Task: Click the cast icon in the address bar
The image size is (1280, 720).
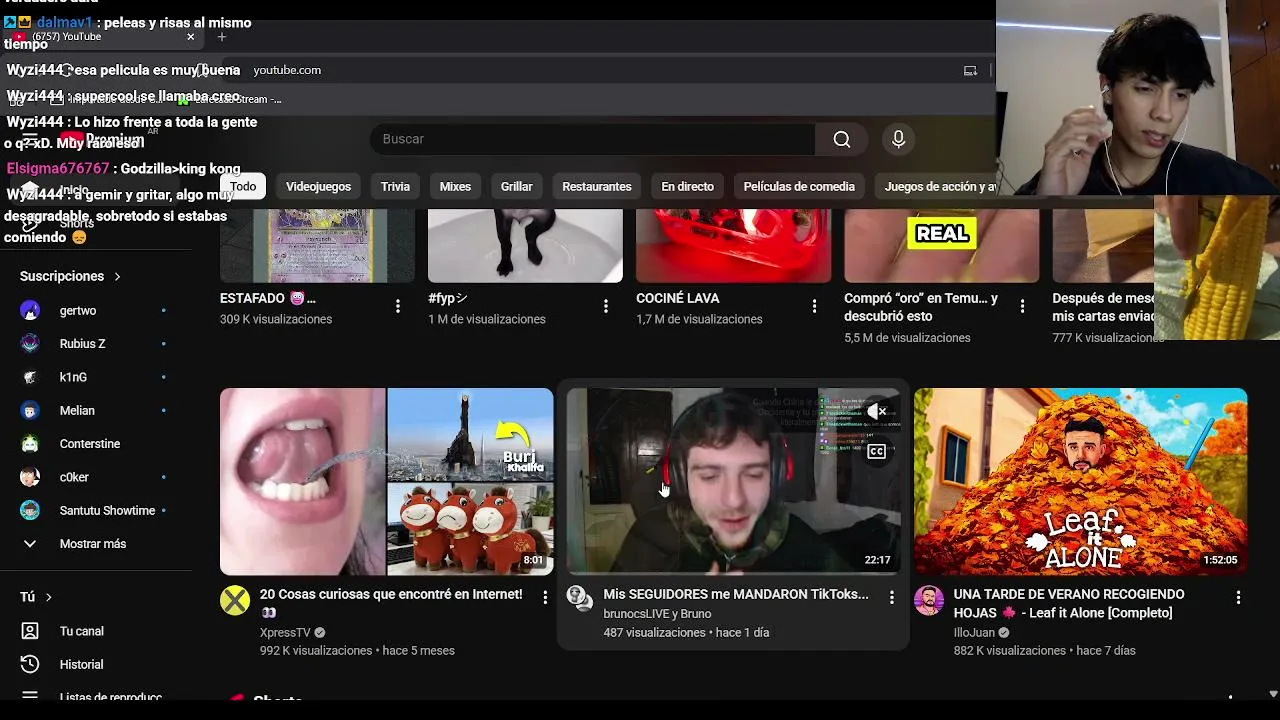Action: 970,70
